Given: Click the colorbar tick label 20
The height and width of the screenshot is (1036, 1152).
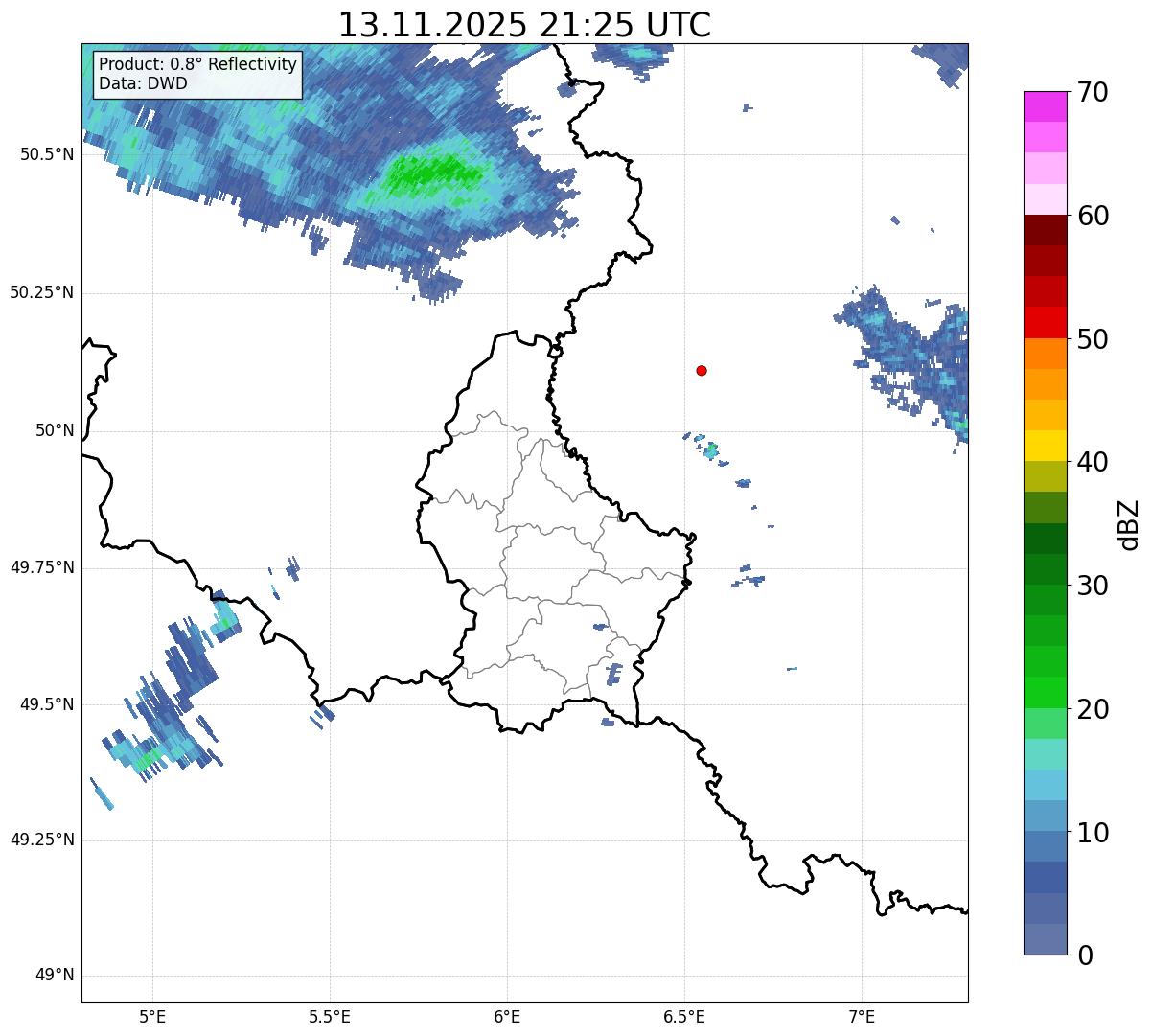Looking at the screenshot, I should pos(1093,709).
